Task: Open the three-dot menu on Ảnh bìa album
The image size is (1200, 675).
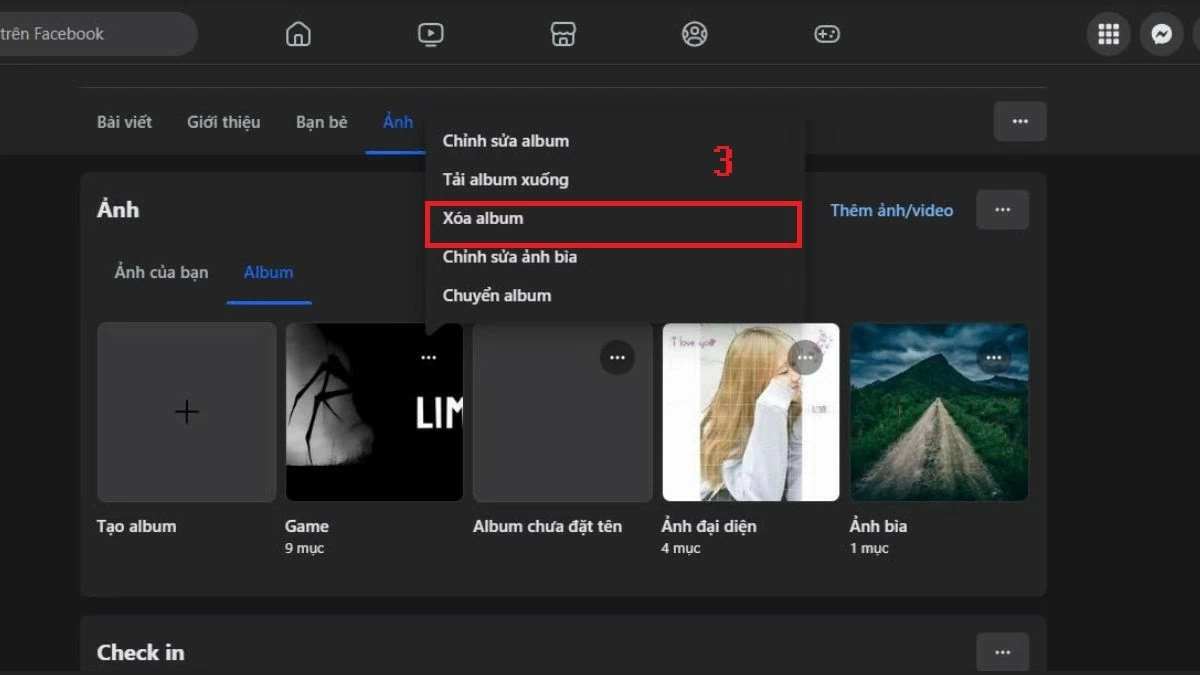Action: point(995,356)
